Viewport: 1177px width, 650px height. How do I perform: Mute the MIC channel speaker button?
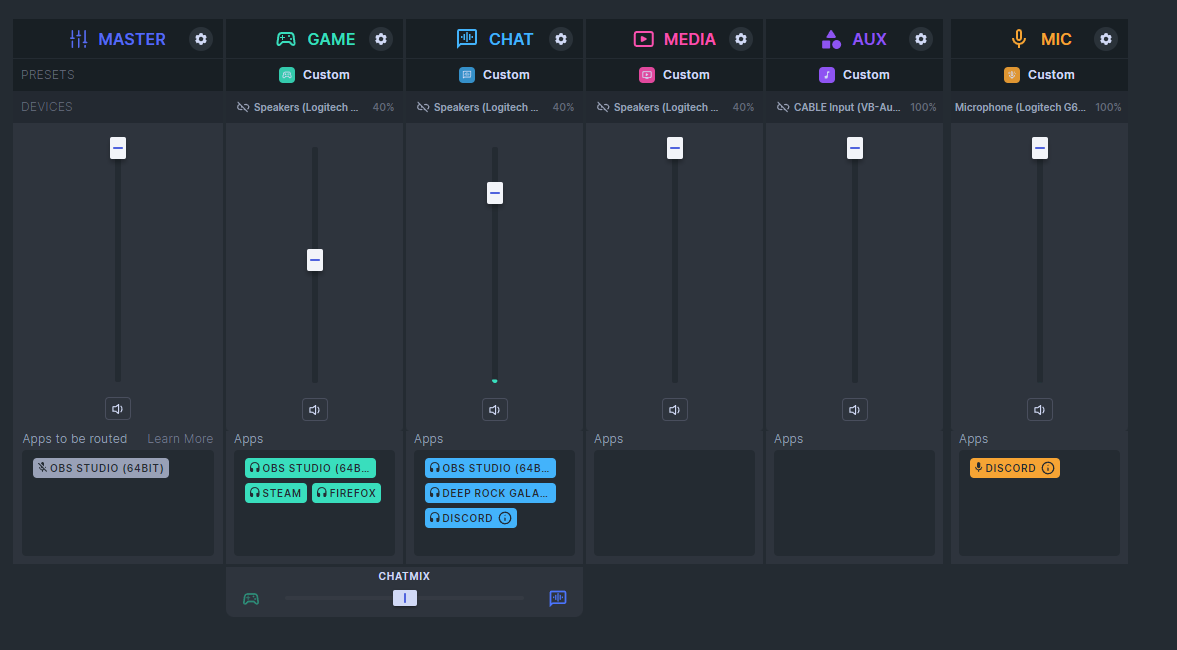coord(1040,410)
